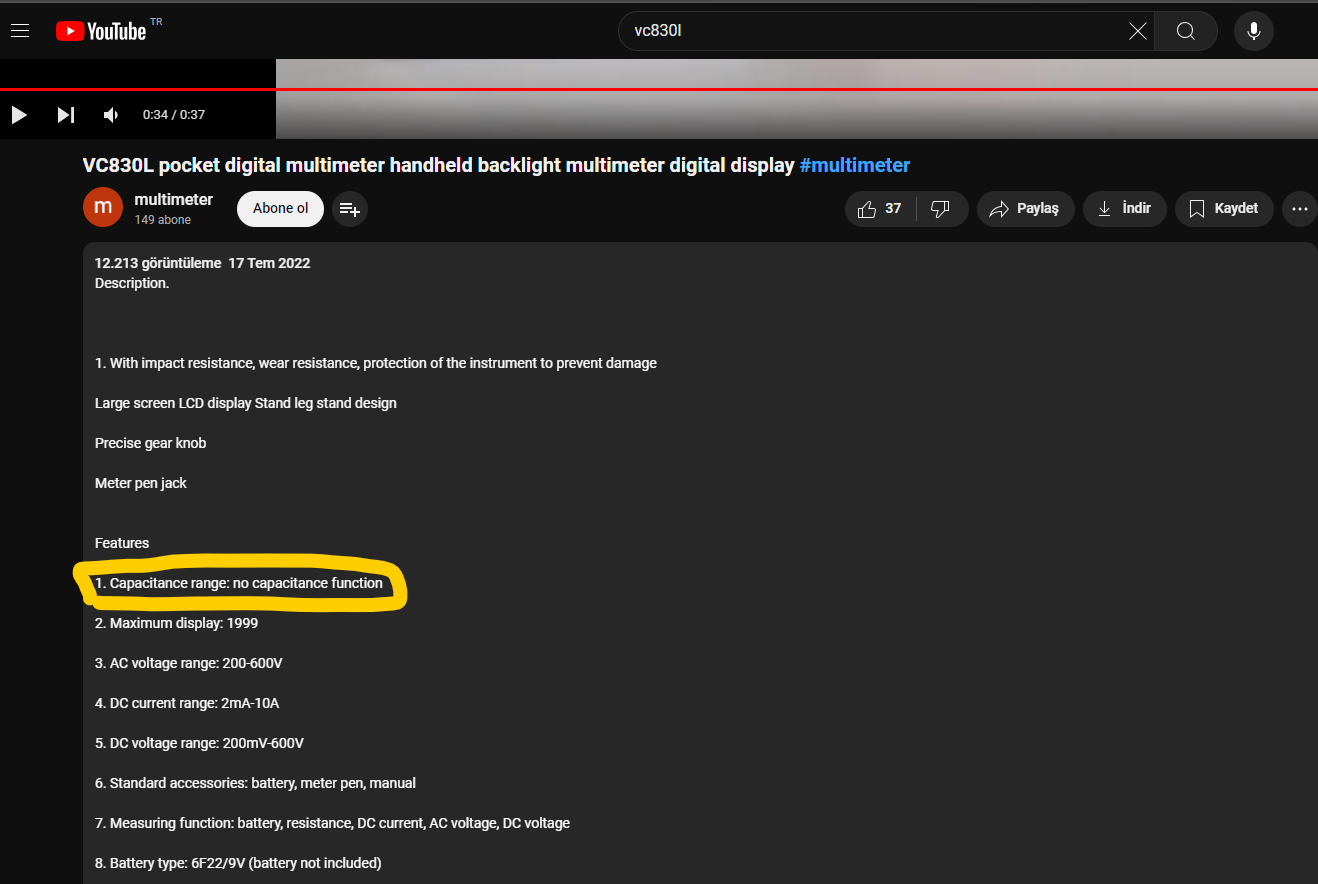Image resolution: width=1318 pixels, height=884 pixels.
Task: Click the 'Precise gear knob' line
Action: tap(151, 443)
